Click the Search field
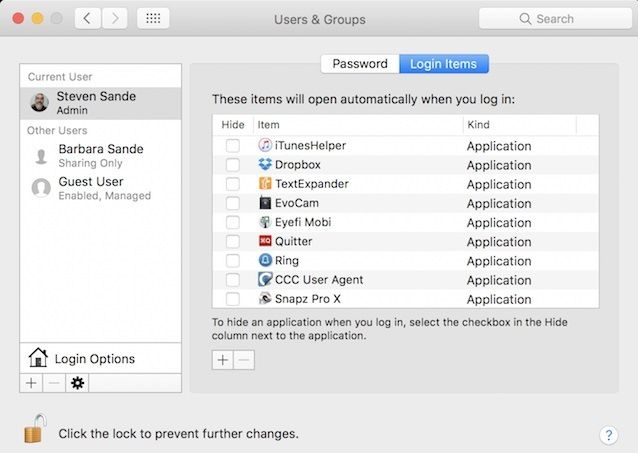The image size is (638, 453). [553, 19]
